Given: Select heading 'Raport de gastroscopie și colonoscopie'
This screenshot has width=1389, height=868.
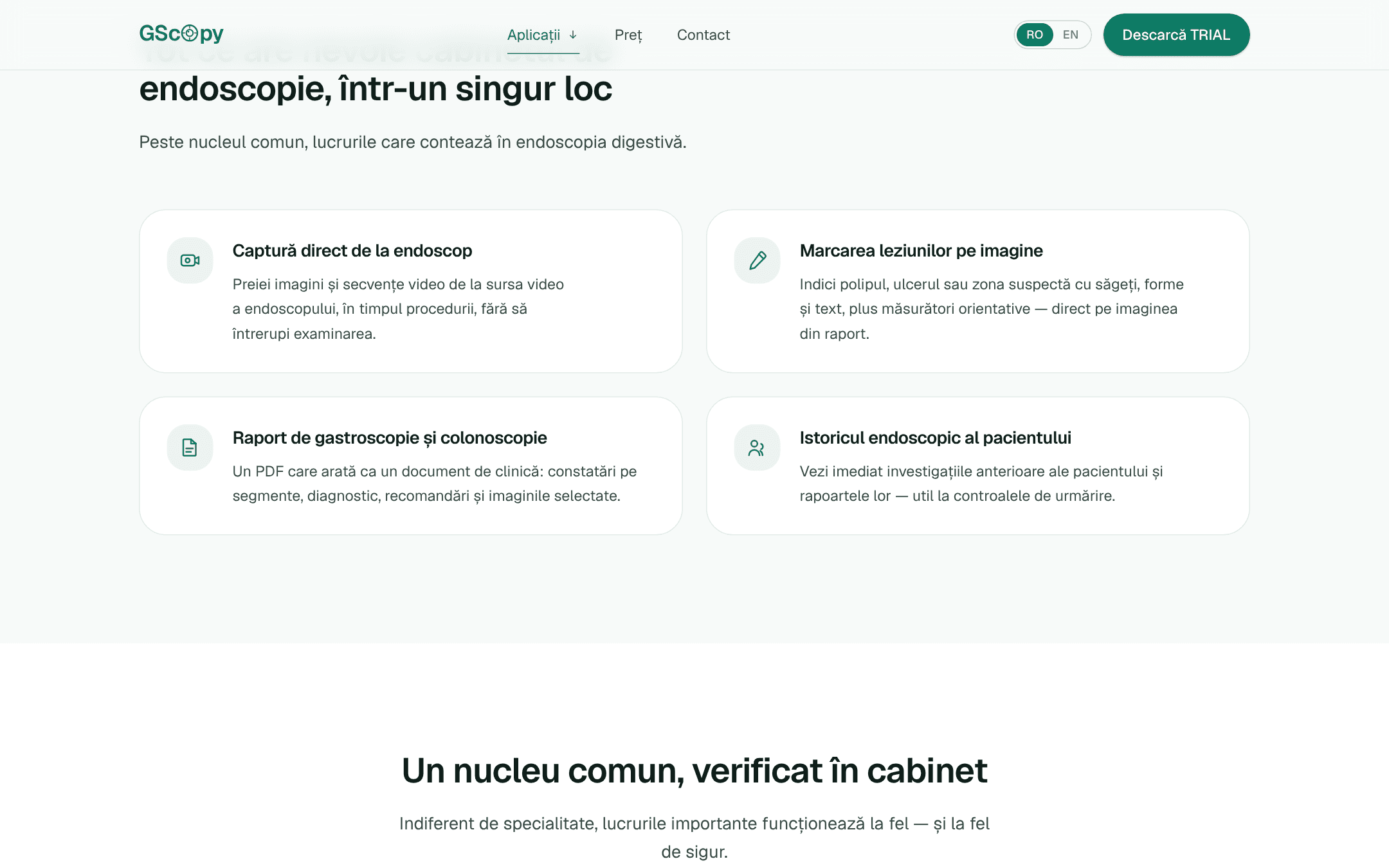Looking at the screenshot, I should coord(389,438).
